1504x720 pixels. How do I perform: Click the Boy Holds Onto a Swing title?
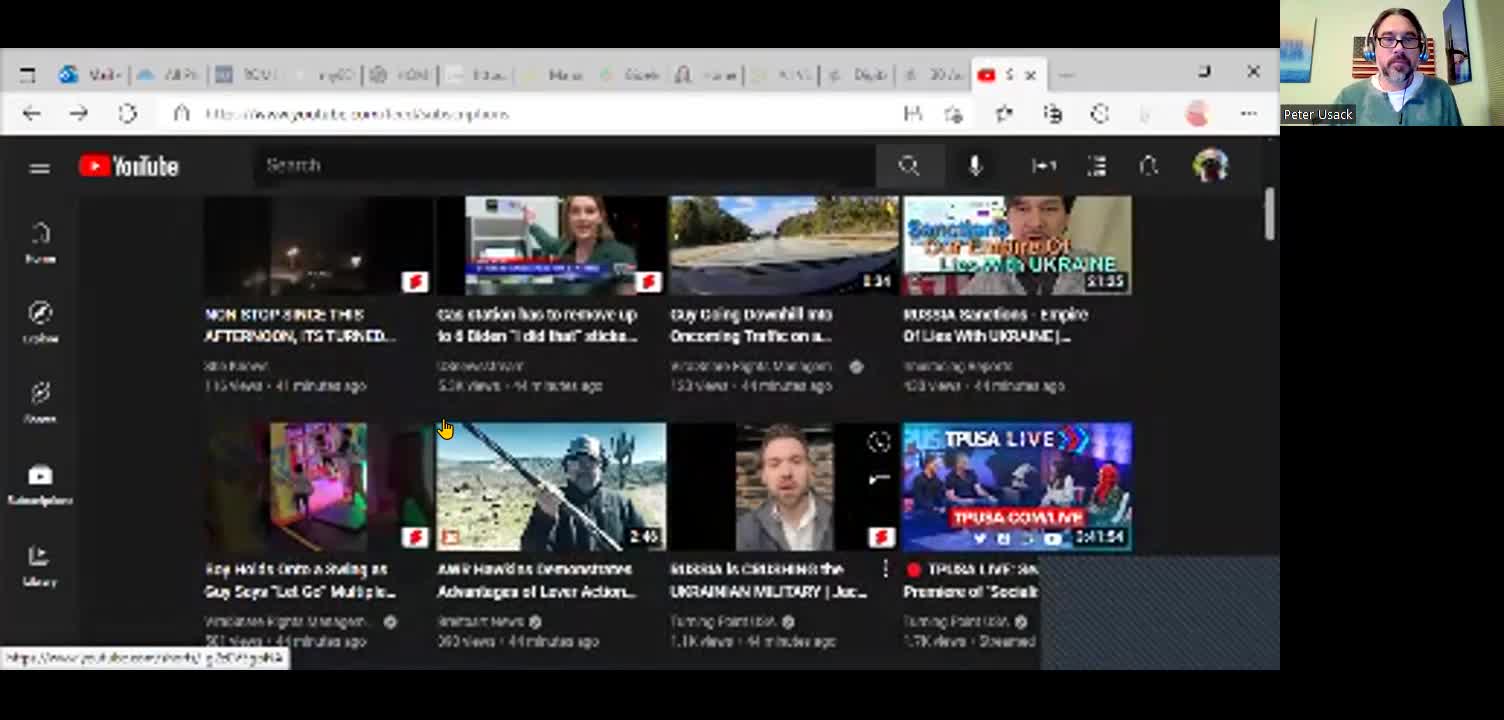300,580
